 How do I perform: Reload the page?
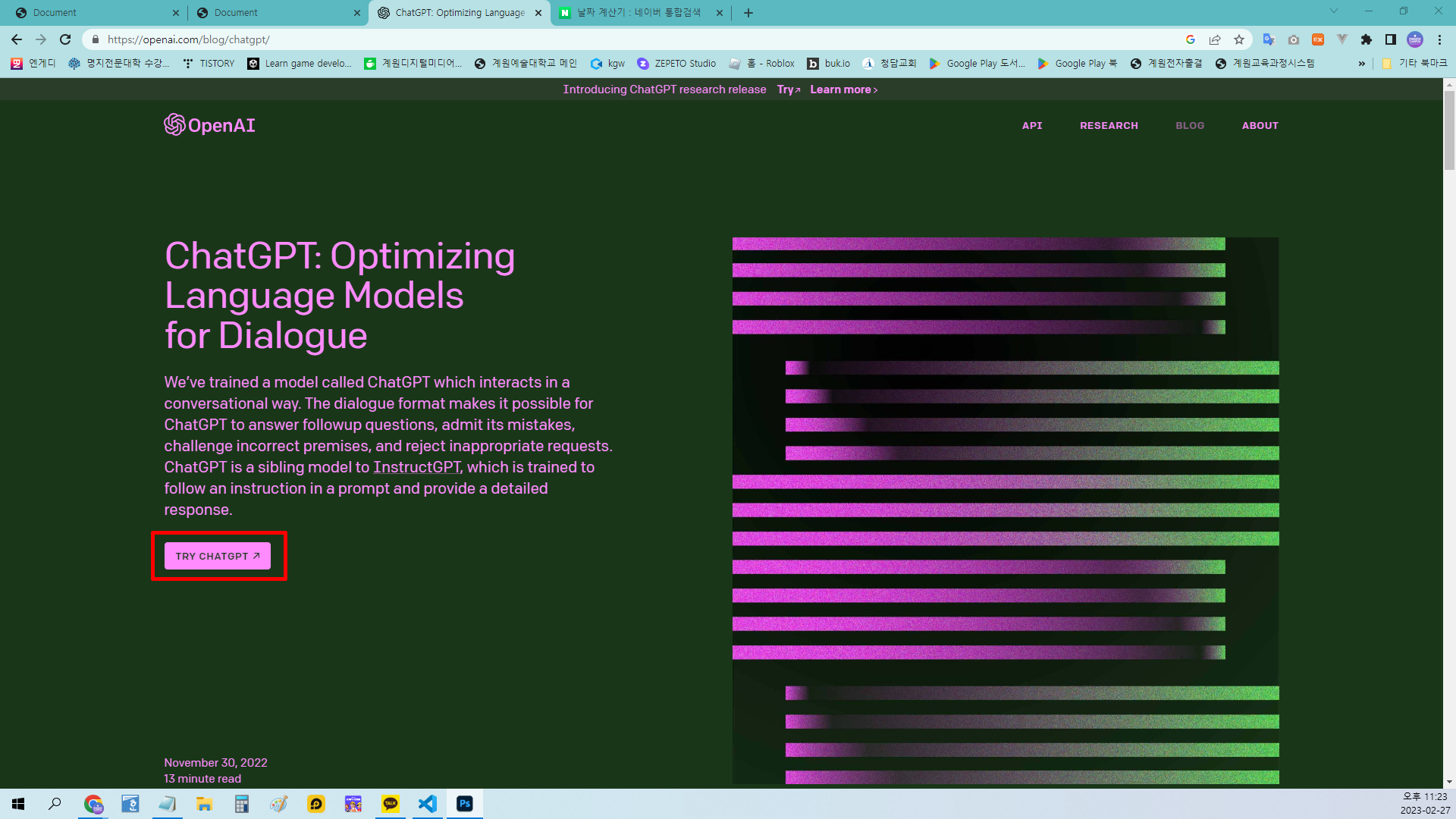pos(65,39)
